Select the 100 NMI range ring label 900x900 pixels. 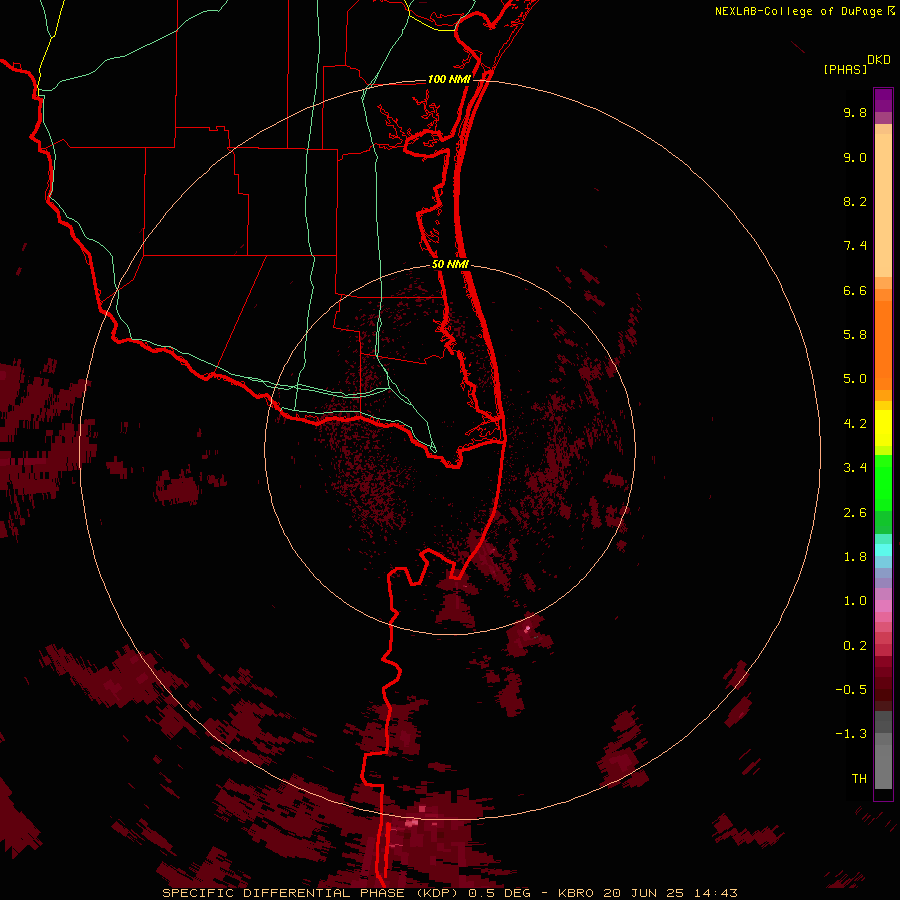coord(449,79)
